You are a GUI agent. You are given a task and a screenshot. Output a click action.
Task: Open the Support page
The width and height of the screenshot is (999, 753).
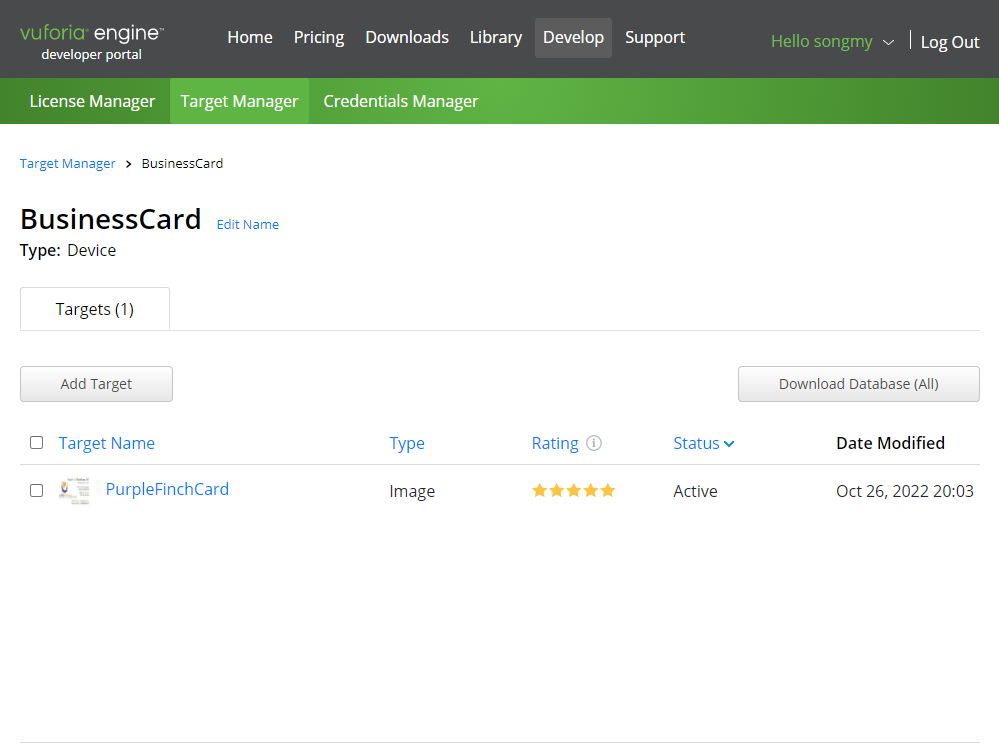pyautogui.click(x=655, y=38)
